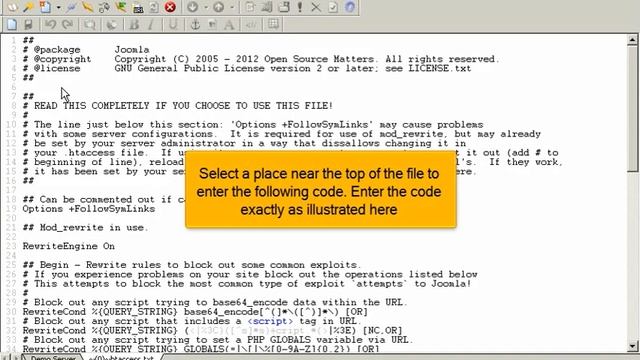Click the checkmark document icon

pos(333,7)
